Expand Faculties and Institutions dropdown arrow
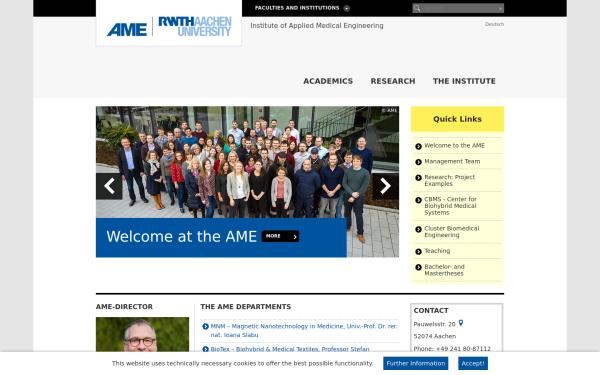The width and height of the screenshot is (600, 375). pos(346,8)
